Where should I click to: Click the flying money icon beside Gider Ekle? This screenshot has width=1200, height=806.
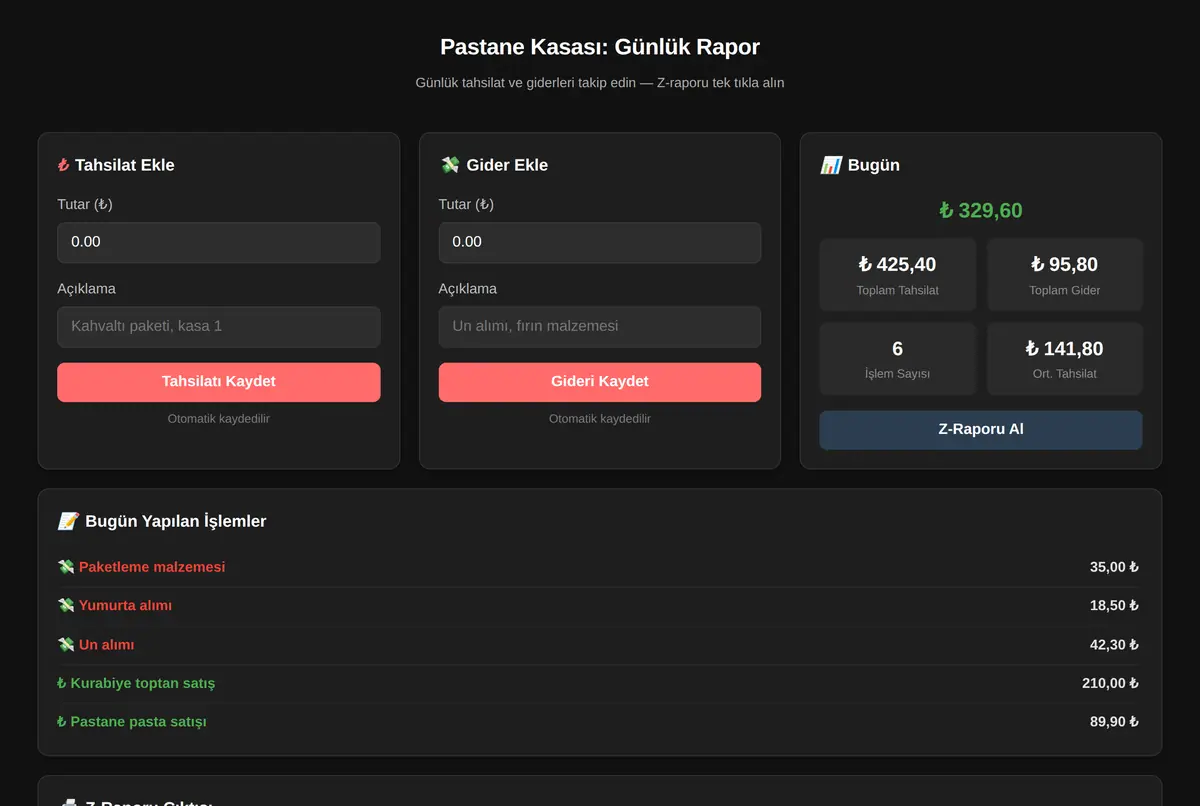pyautogui.click(x=449, y=165)
